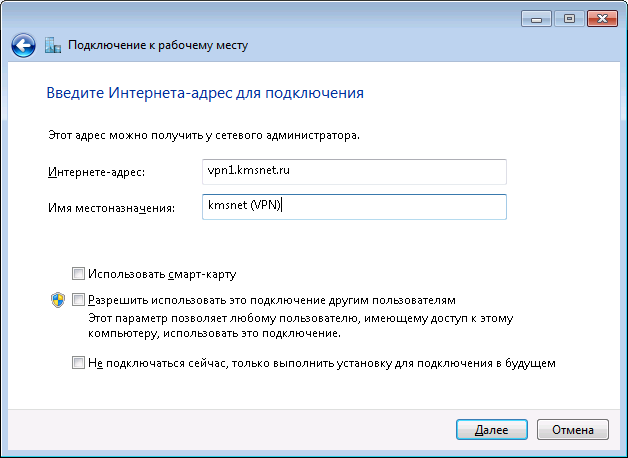Screen dimensions: 628x458
Task: Check Разрешить использовать это подключение другим пользователям
Action: click(78, 299)
